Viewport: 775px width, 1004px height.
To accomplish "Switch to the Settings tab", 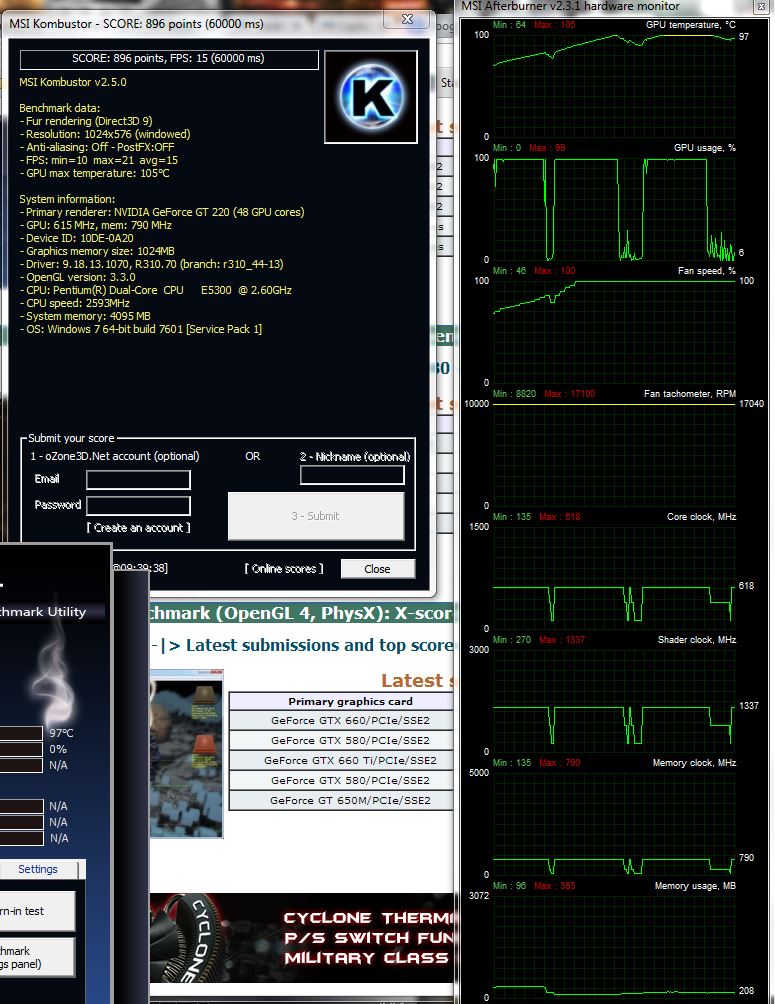I will (x=38, y=869).
